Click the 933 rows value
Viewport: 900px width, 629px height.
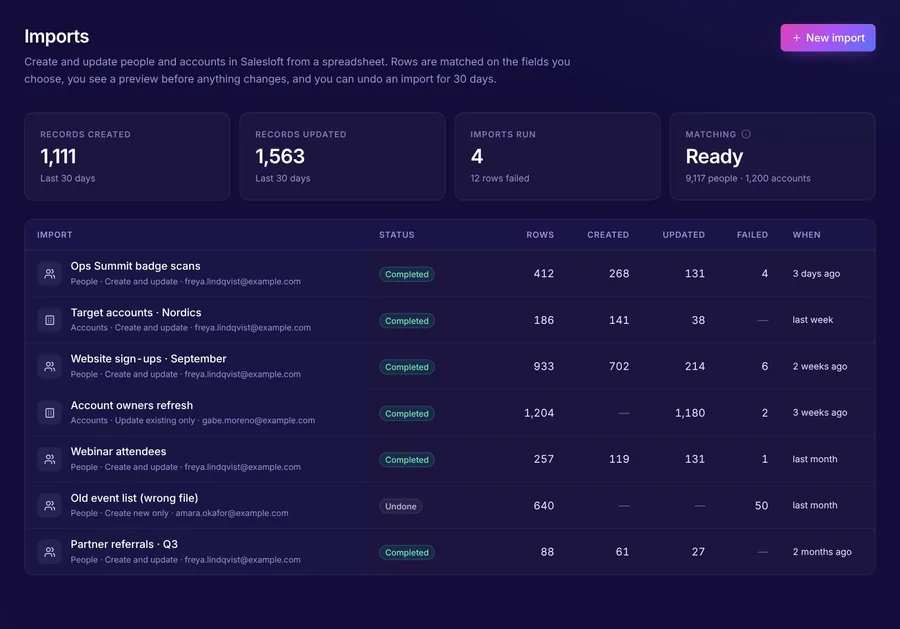[544, 366]
